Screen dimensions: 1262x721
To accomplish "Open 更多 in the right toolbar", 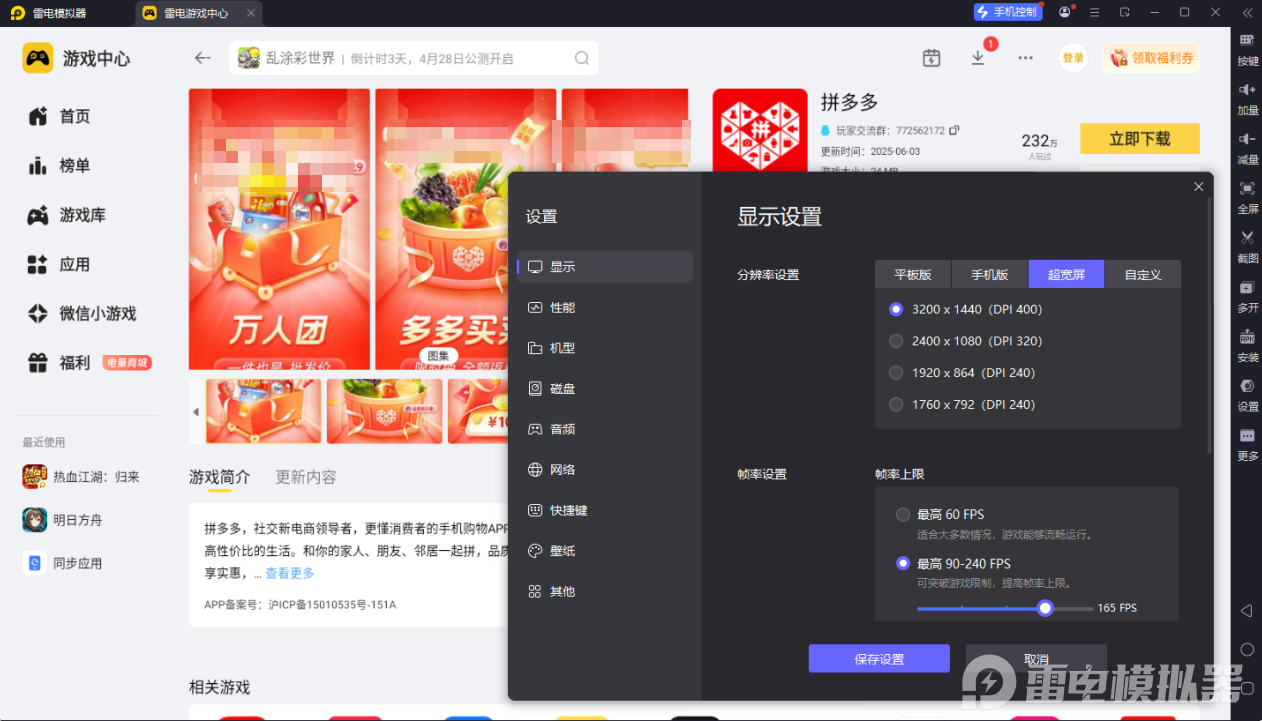I will 1247,445.
